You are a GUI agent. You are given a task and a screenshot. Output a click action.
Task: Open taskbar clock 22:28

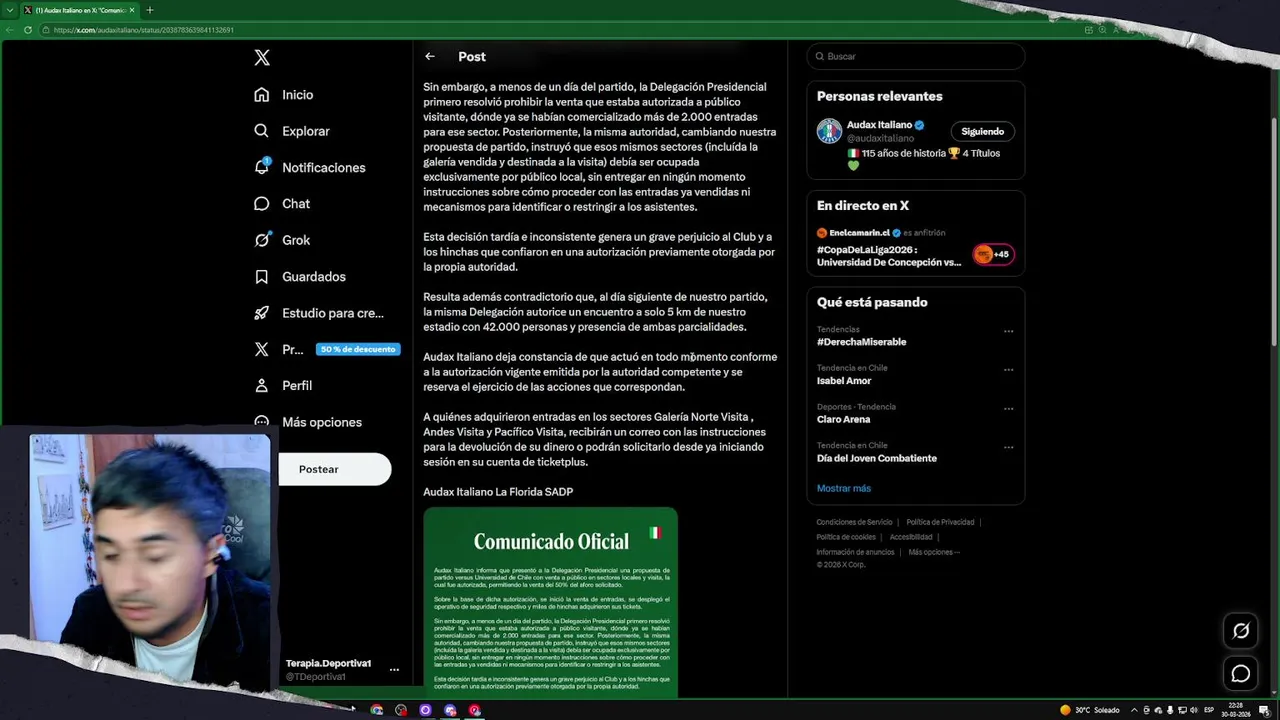click(x=1236, y=710)
